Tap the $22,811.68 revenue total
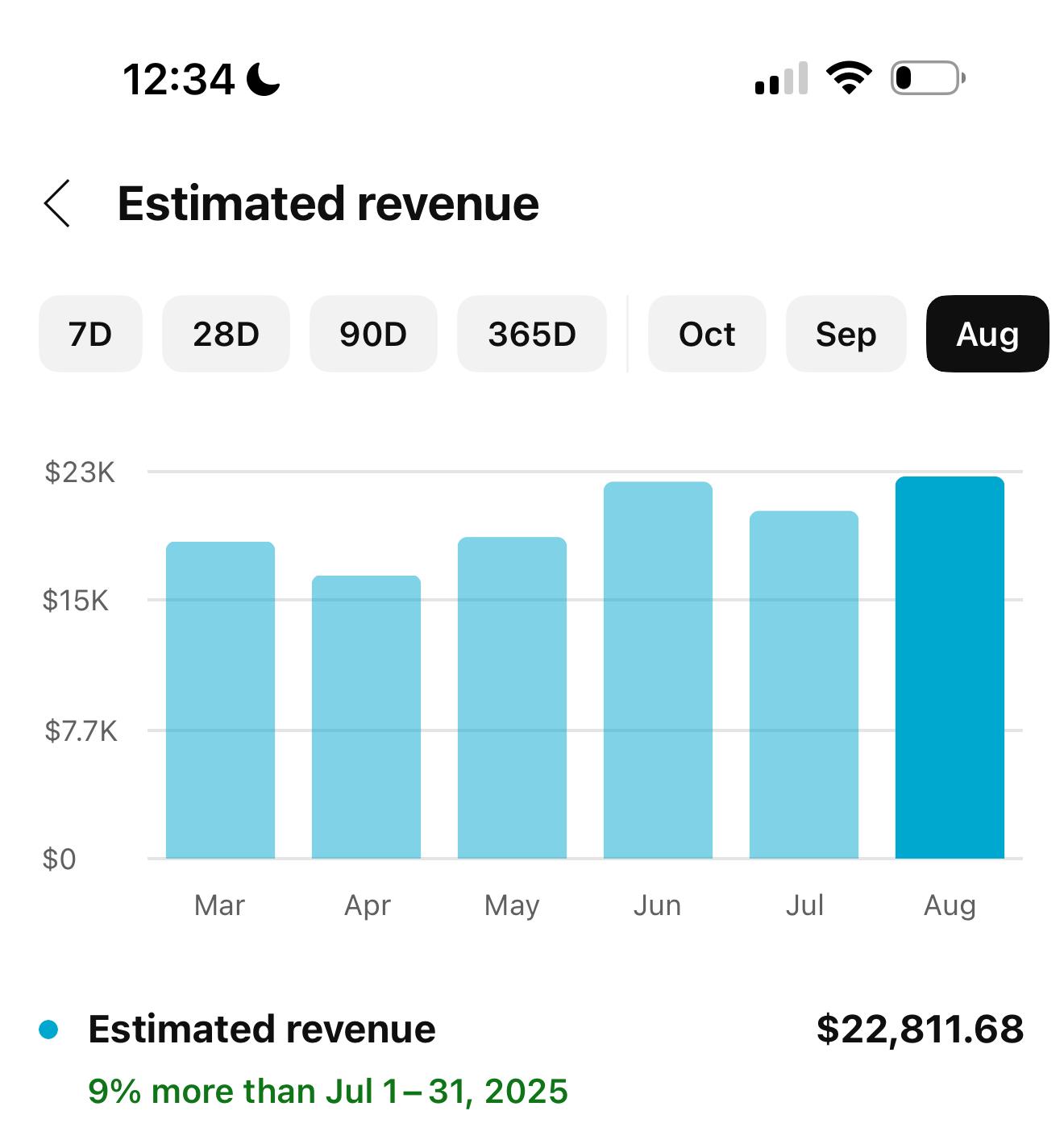Viewport: 1064px width, 1144px height. point(920,1030)
